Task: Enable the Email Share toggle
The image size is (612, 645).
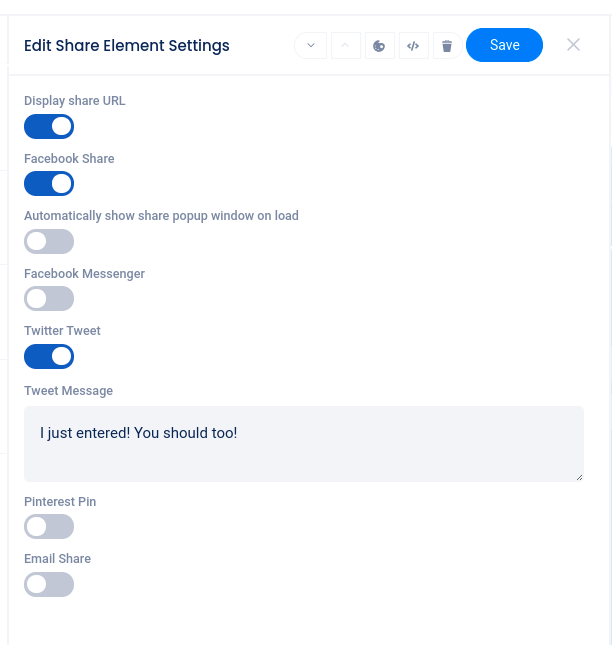Action: 49,584
